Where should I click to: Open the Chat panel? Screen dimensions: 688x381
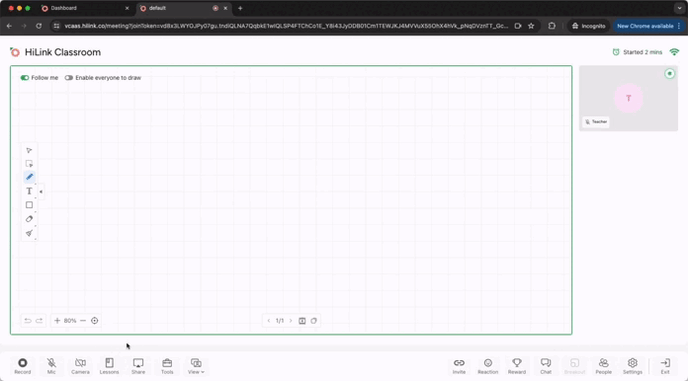point(546,366)
